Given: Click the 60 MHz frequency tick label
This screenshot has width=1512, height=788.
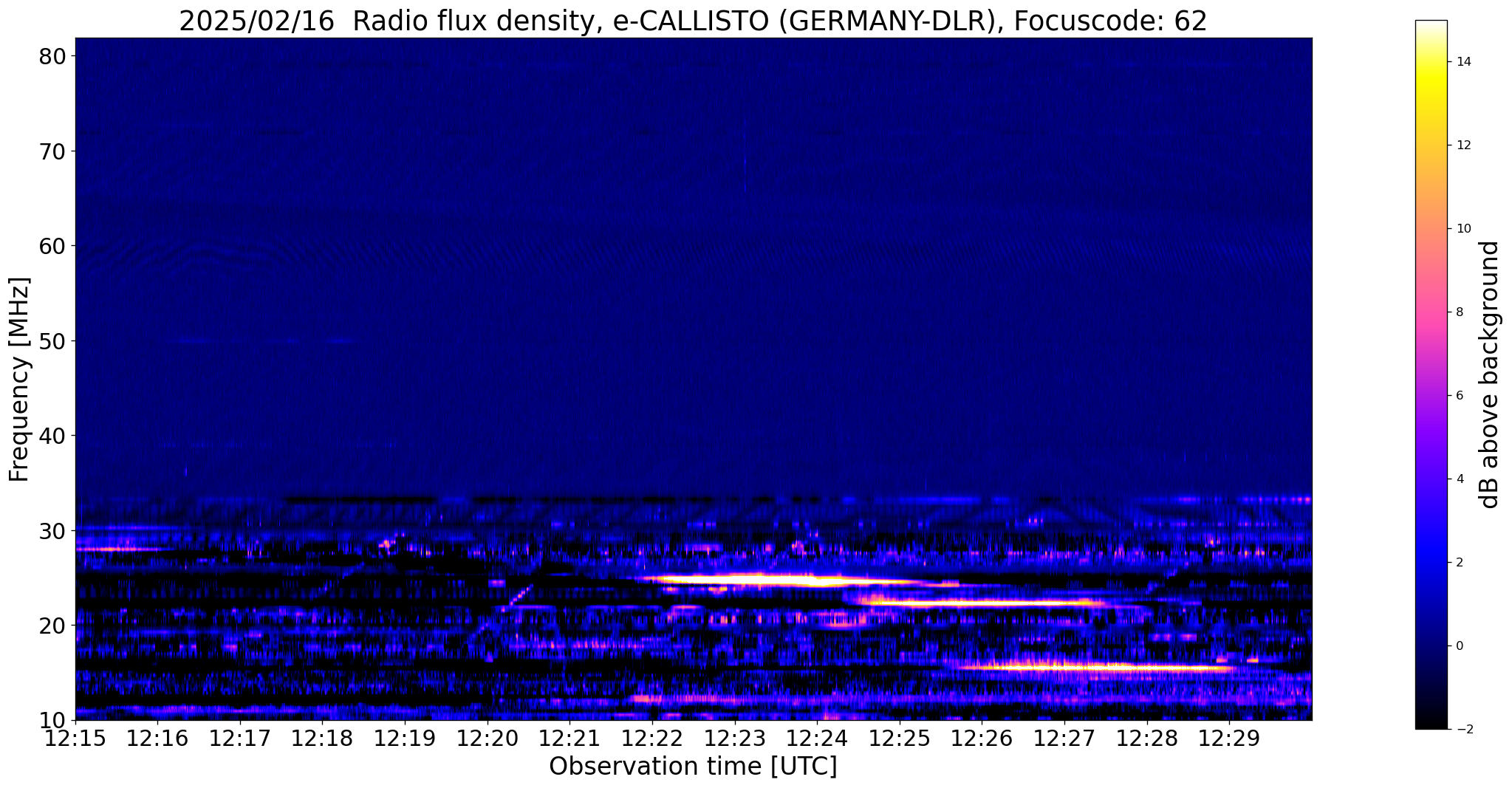Looking at the screenshot, I should coord(52,246).
